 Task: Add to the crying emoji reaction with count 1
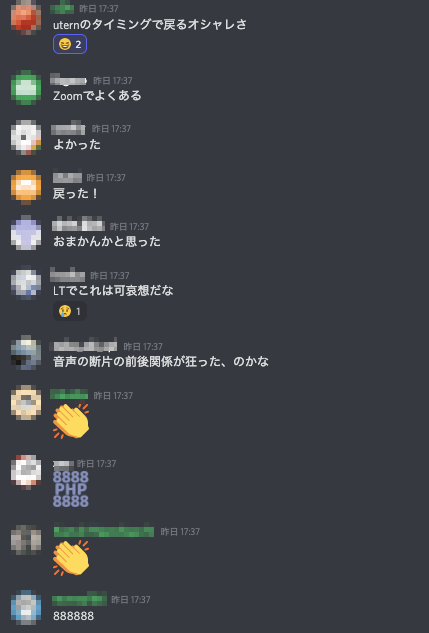tap(70, 311)
